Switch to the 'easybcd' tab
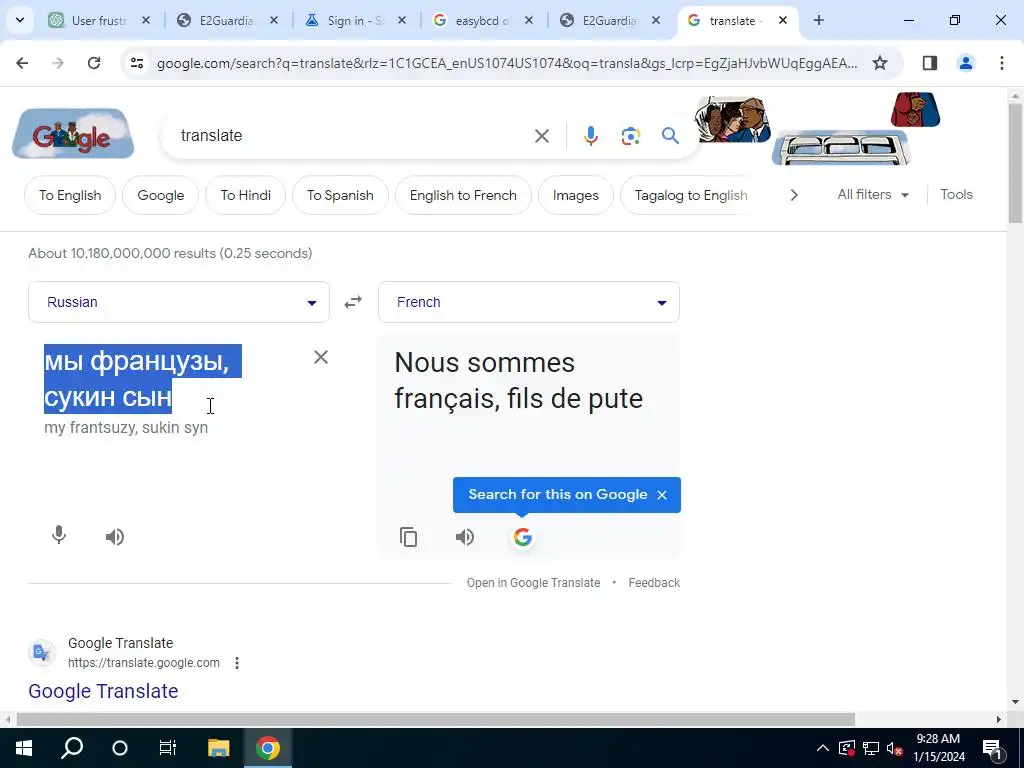 pyautogui.click(x=483, y=20)
